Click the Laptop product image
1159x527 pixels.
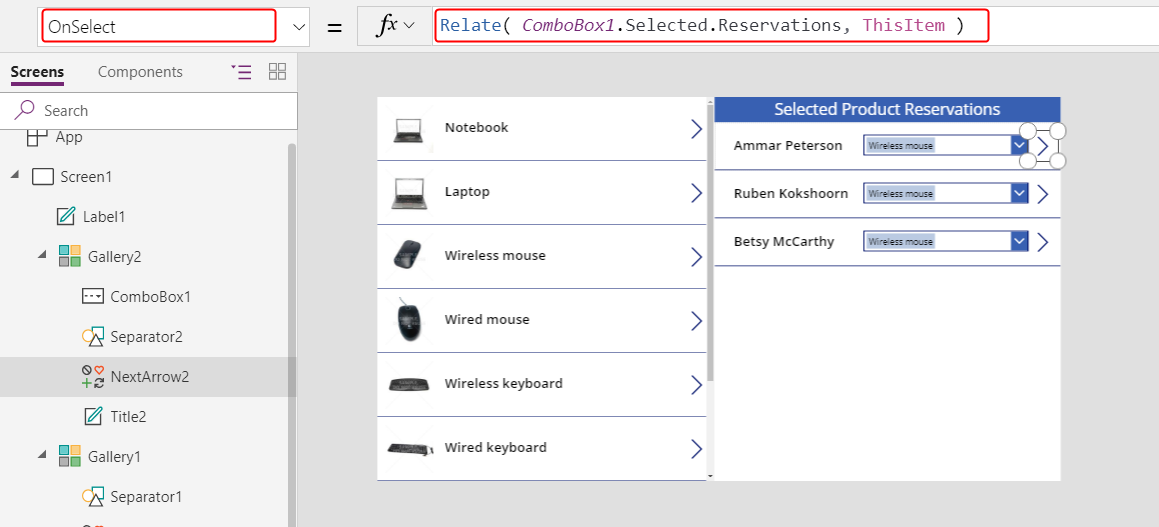pos(409,194)
